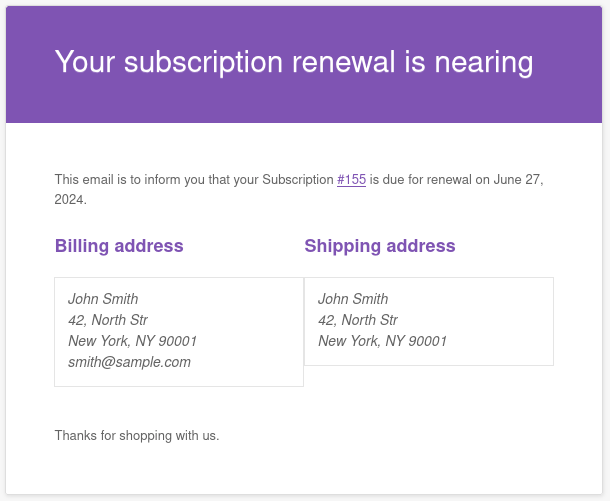Screen dimensions: 610x501
Task: Open the Subscription #155 link
Action: pos(351,180)
